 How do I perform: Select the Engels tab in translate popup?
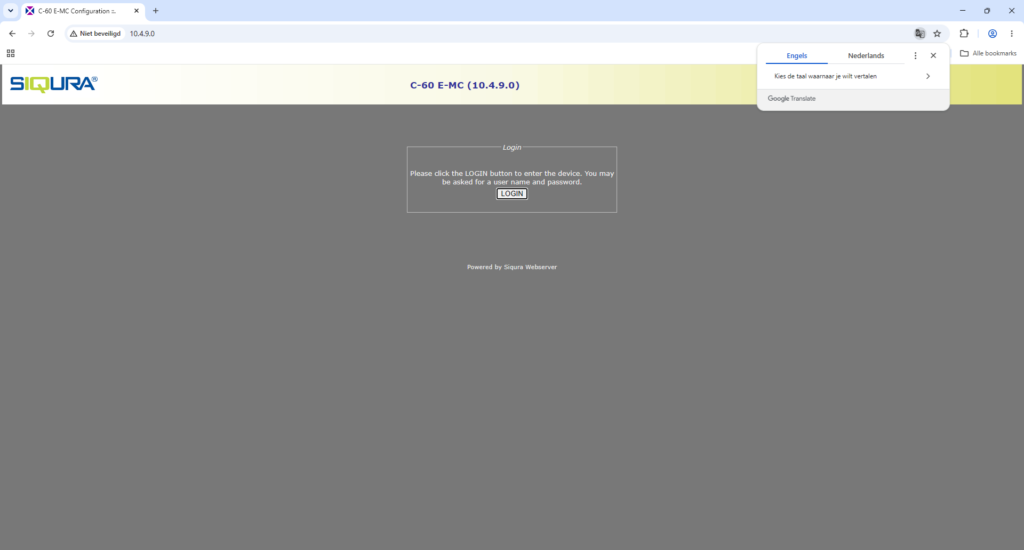coord(797,56)
